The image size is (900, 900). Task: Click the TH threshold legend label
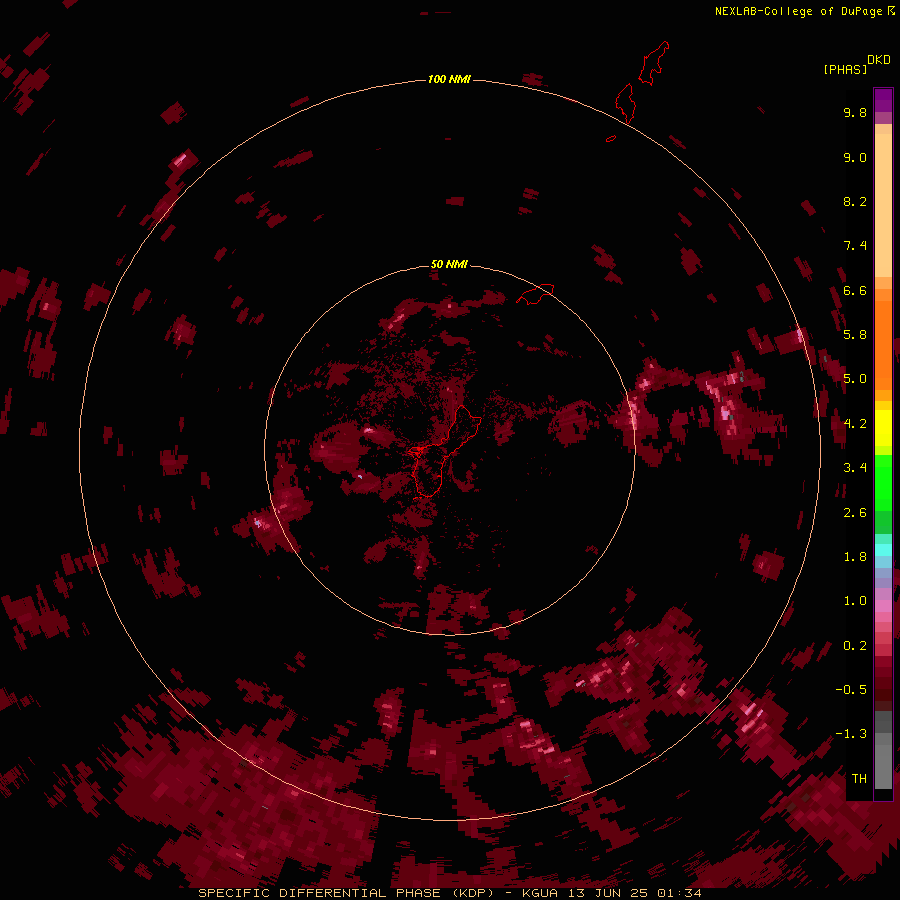pyautogui.click(x=859, y=779)
